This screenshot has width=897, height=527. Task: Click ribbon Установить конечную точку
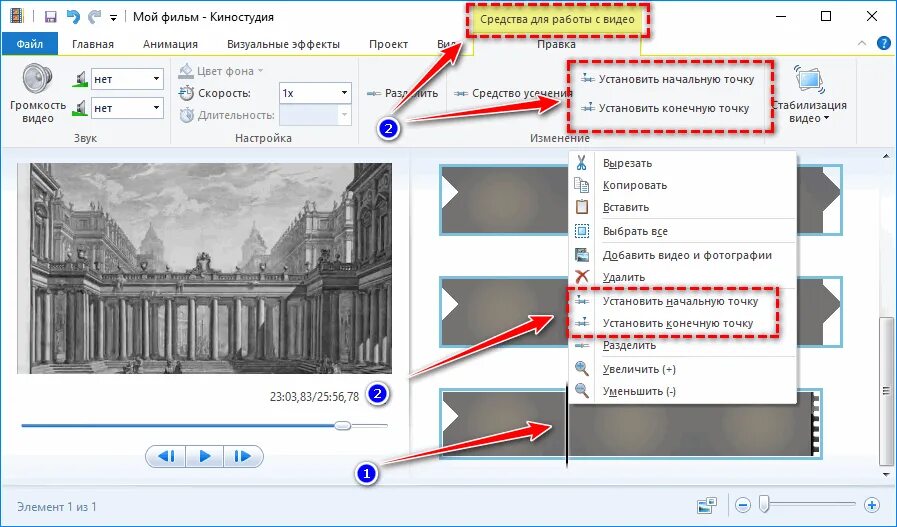(664, 108)
